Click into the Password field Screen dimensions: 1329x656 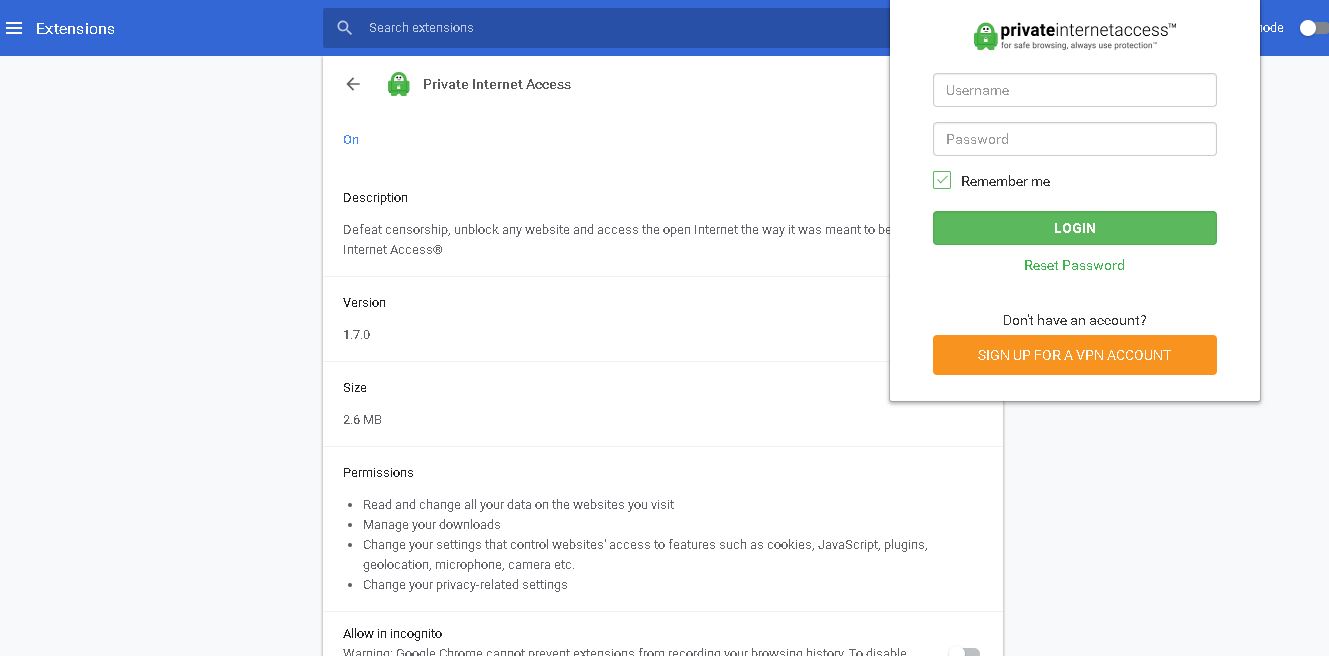[x=1074, y=139]
